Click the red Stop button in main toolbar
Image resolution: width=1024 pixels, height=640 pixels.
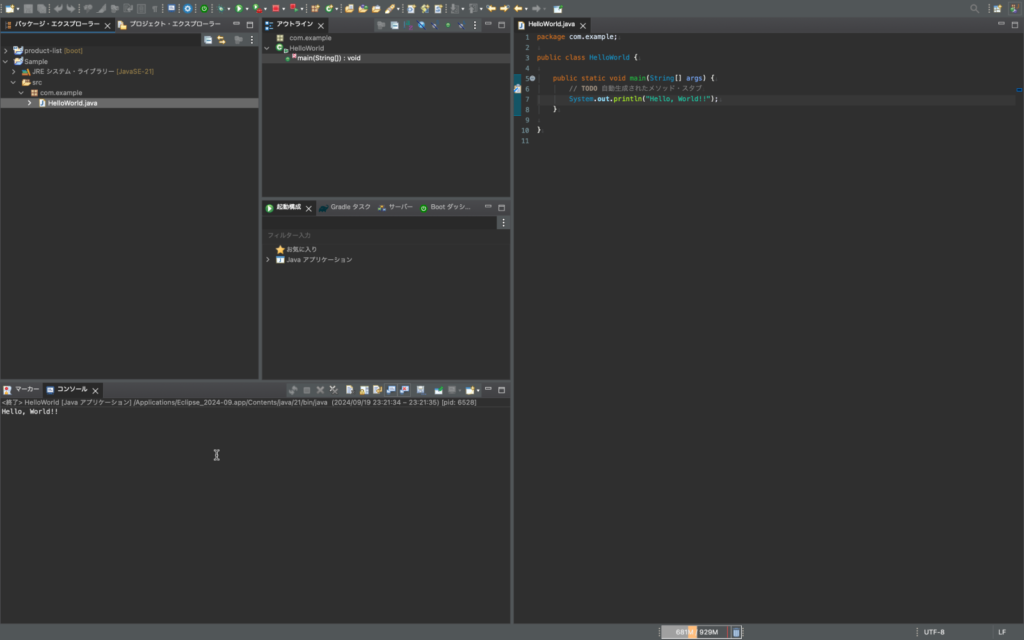click(275, 8)
